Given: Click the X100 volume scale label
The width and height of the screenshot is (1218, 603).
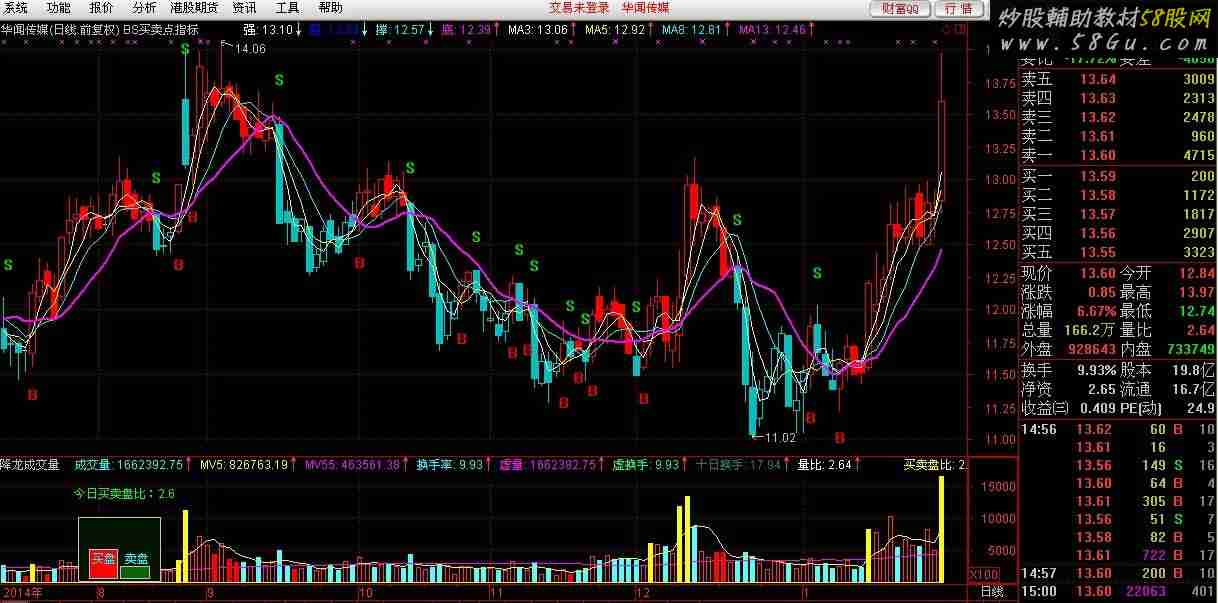Looking at the screenshot, I should point(983,575).
